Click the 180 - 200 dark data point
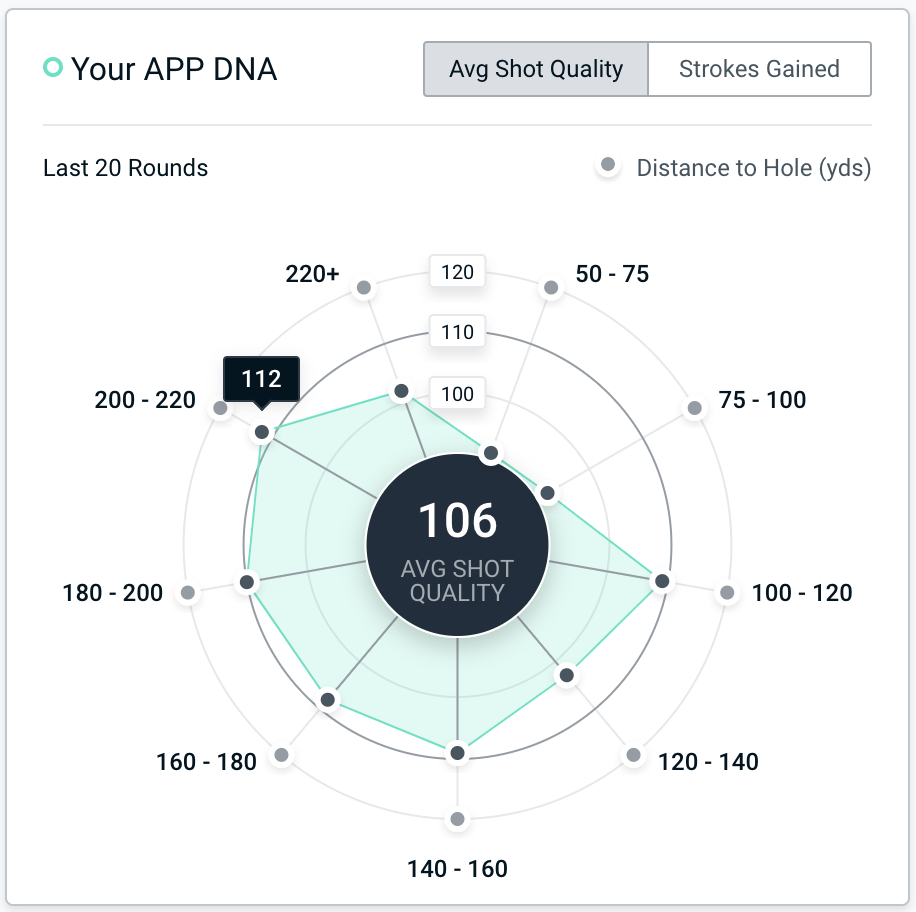 (247, 581)
